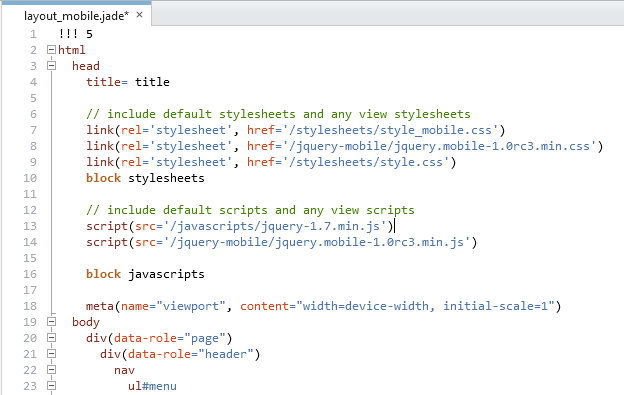This screenshot has height=395, width=624.
Task: Click the stylesheets comment on line 6
Action: (x=278, y=114)
